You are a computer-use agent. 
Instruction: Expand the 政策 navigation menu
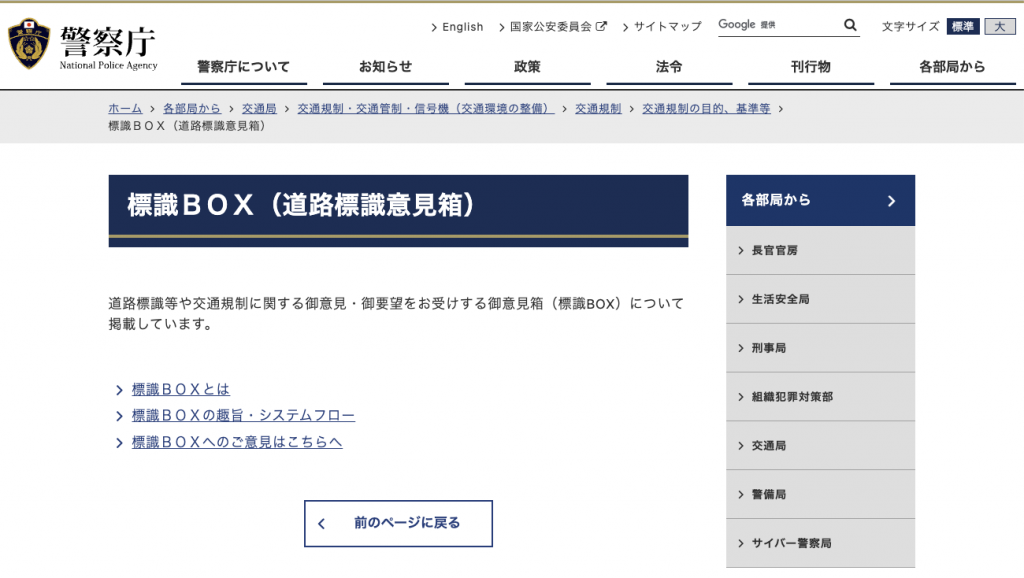point(527,67)
